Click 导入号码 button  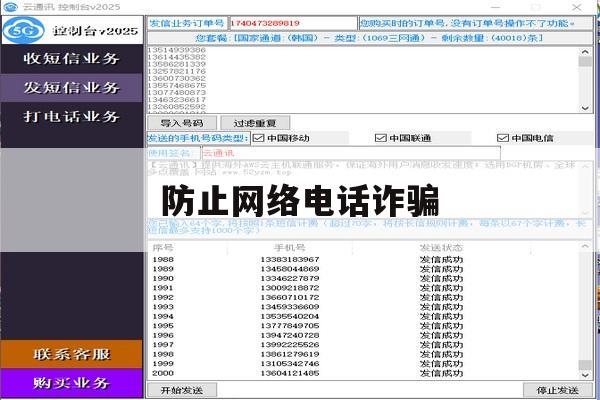[x=182, y=123]
